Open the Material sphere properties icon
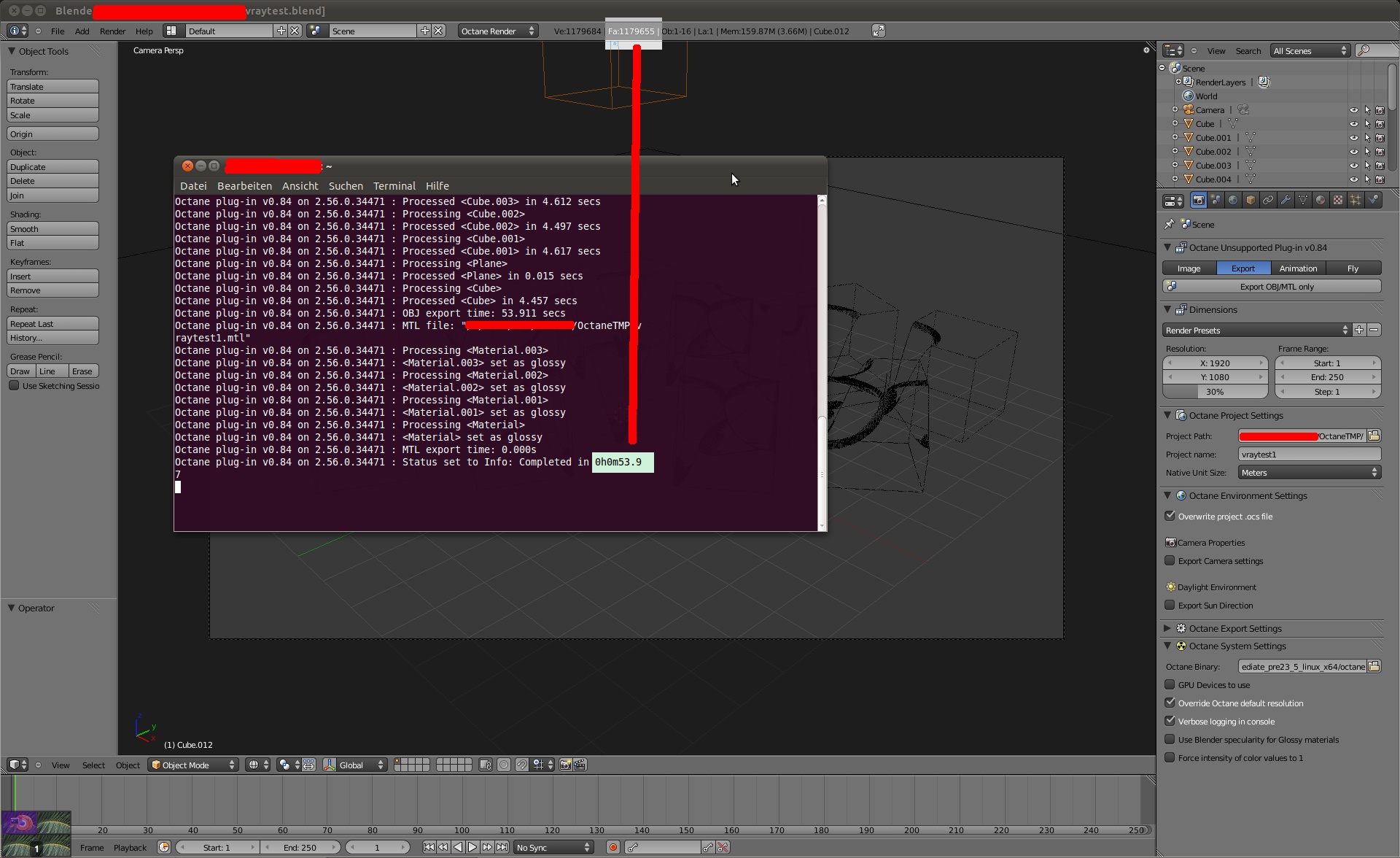Screen dimensions: 1400x858 coord(1321,200)
